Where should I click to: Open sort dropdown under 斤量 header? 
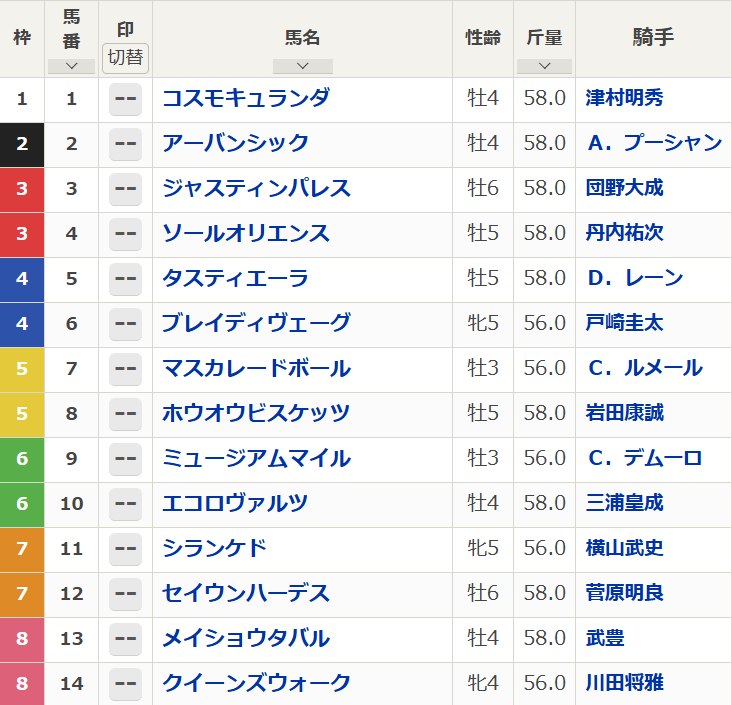click(544, 66)
